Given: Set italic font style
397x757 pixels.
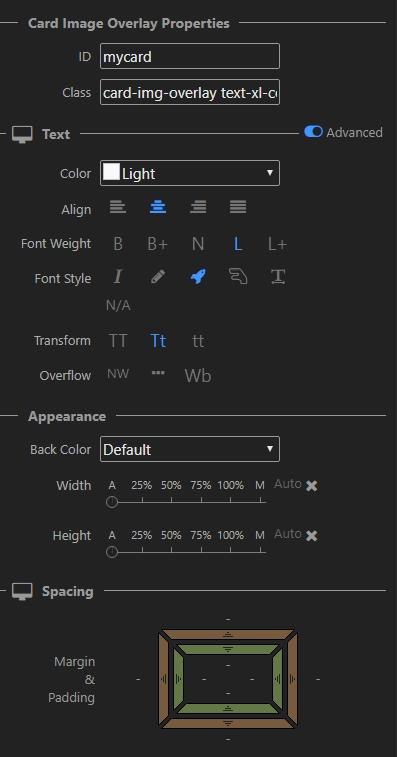Looking at the screenshot, I should 117,277.
